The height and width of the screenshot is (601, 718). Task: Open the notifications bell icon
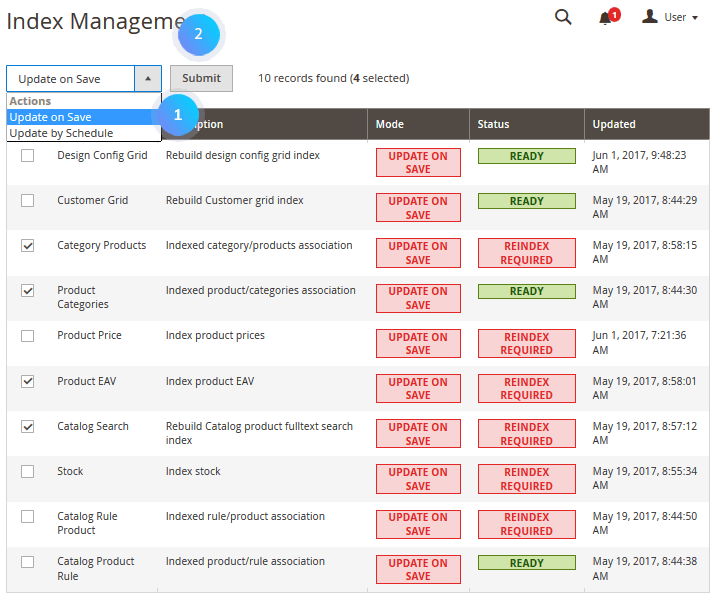605,18
